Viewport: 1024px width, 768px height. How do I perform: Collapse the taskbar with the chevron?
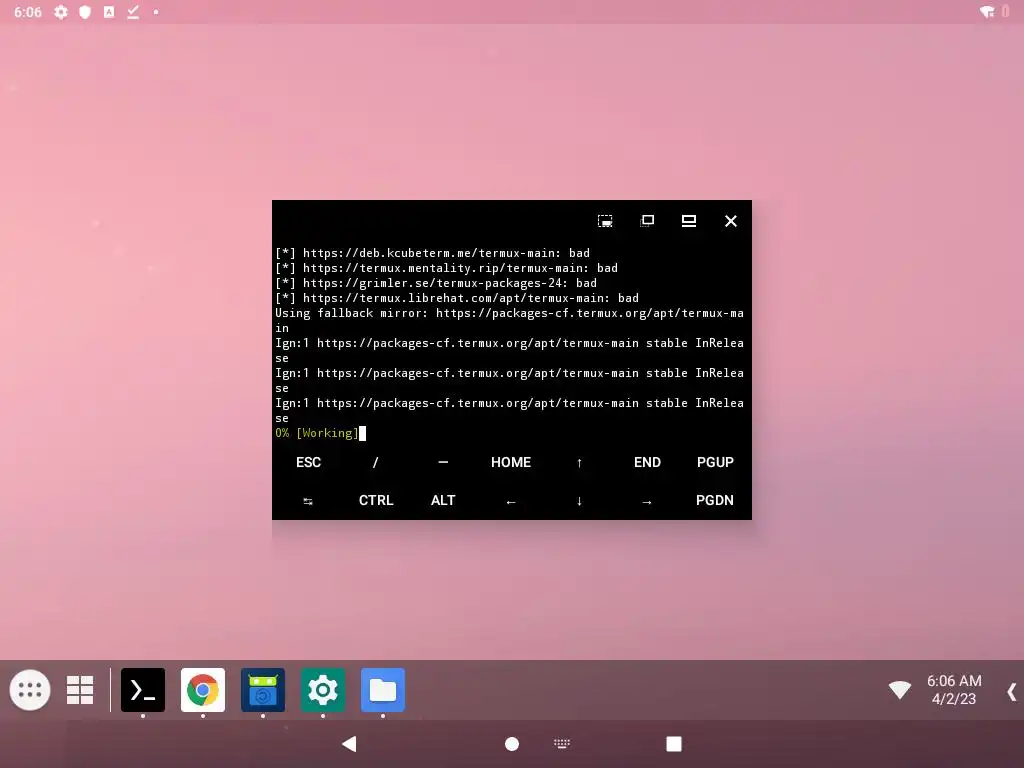coord(1012,692)
